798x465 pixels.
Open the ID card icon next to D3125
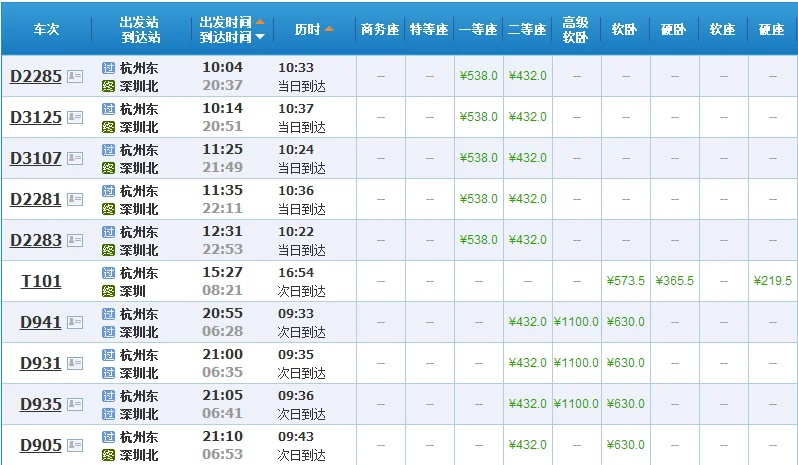tap(75, 117)
